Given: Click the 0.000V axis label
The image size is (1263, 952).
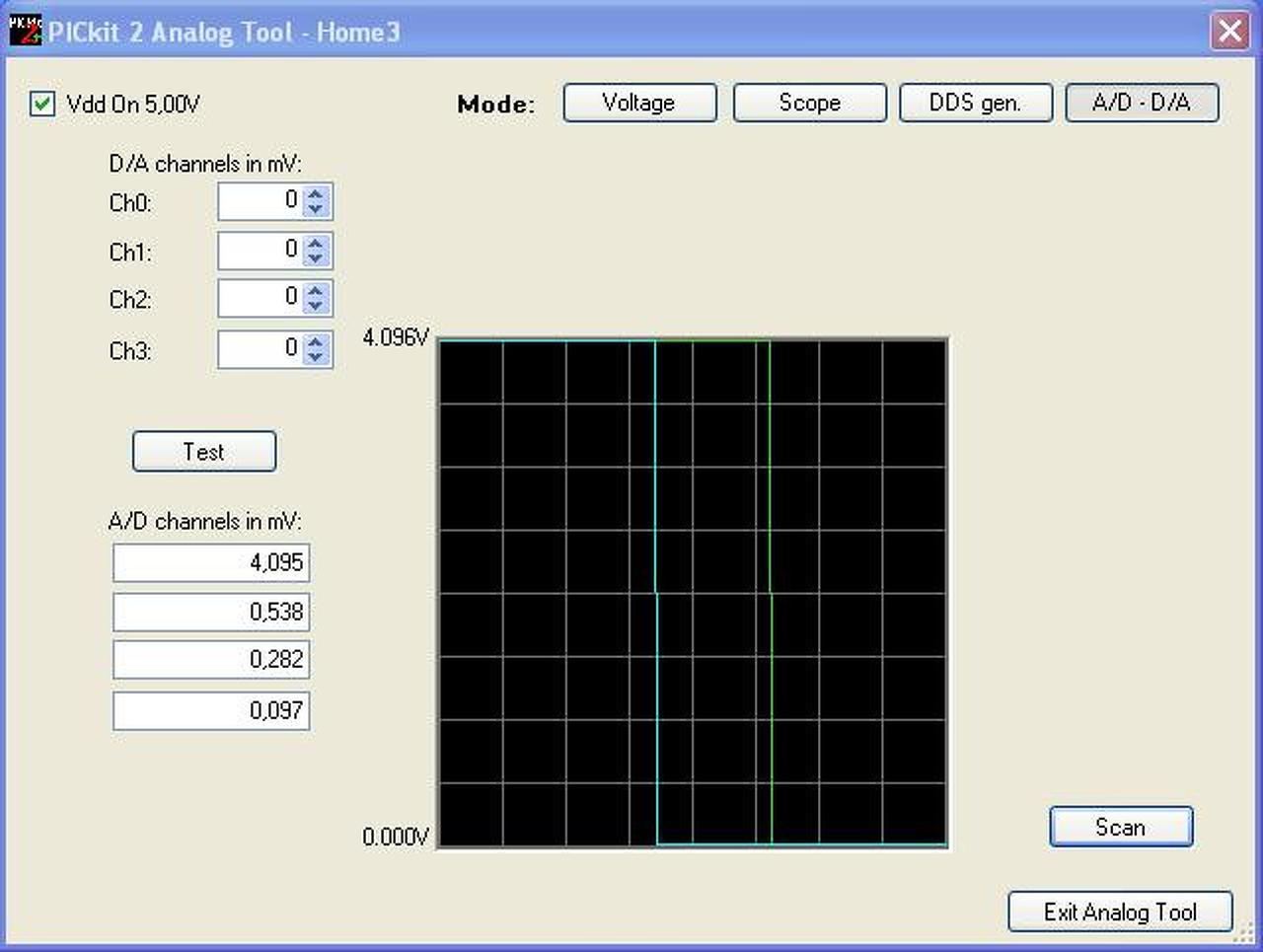Looking at the screenshot, I should click(396, 837).
